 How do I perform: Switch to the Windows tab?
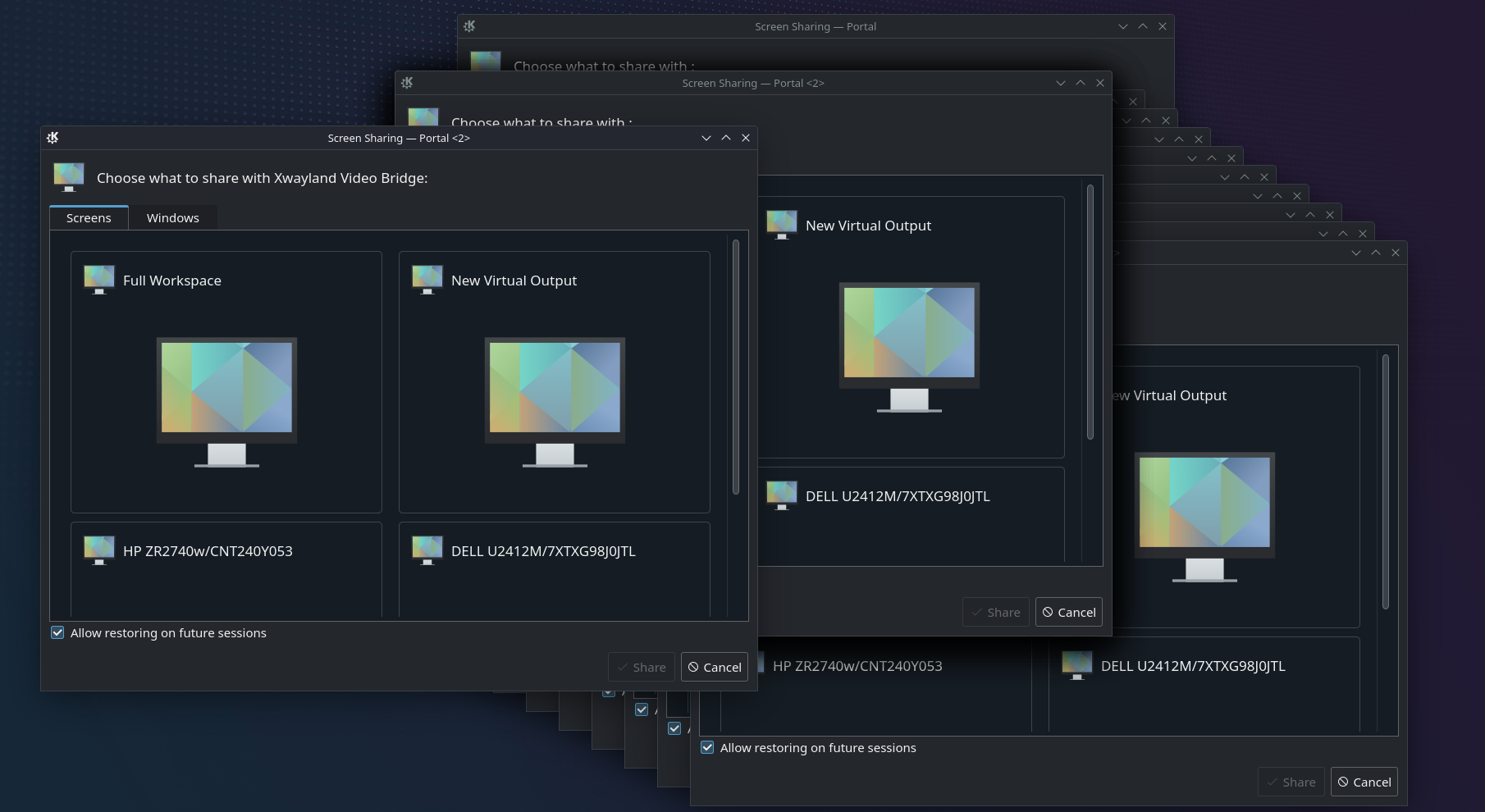[172, 218]
